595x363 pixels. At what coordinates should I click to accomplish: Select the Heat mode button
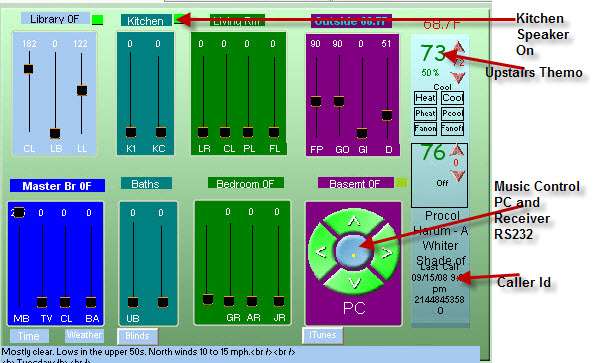tap(425, 98)
